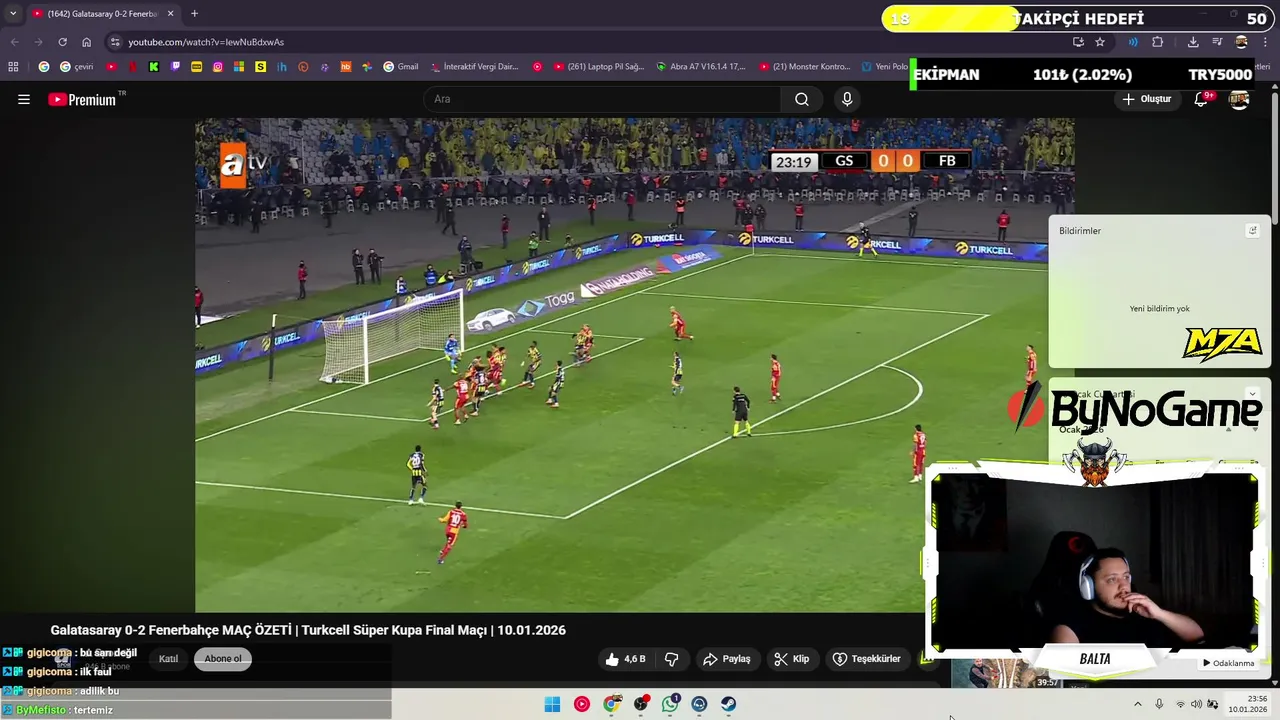
Task: Show hidden system tray icons
Action: pos(1137,704)
